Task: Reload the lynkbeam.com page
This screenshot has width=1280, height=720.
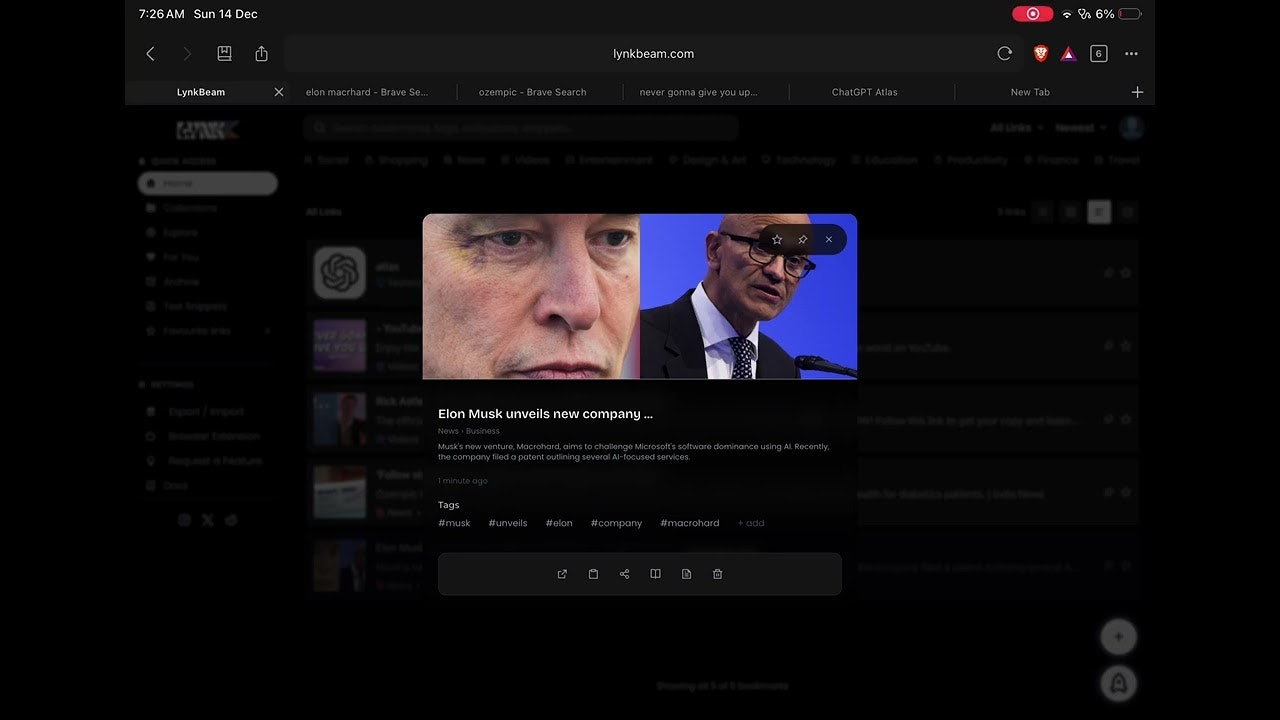Action: click(1004, 54)
